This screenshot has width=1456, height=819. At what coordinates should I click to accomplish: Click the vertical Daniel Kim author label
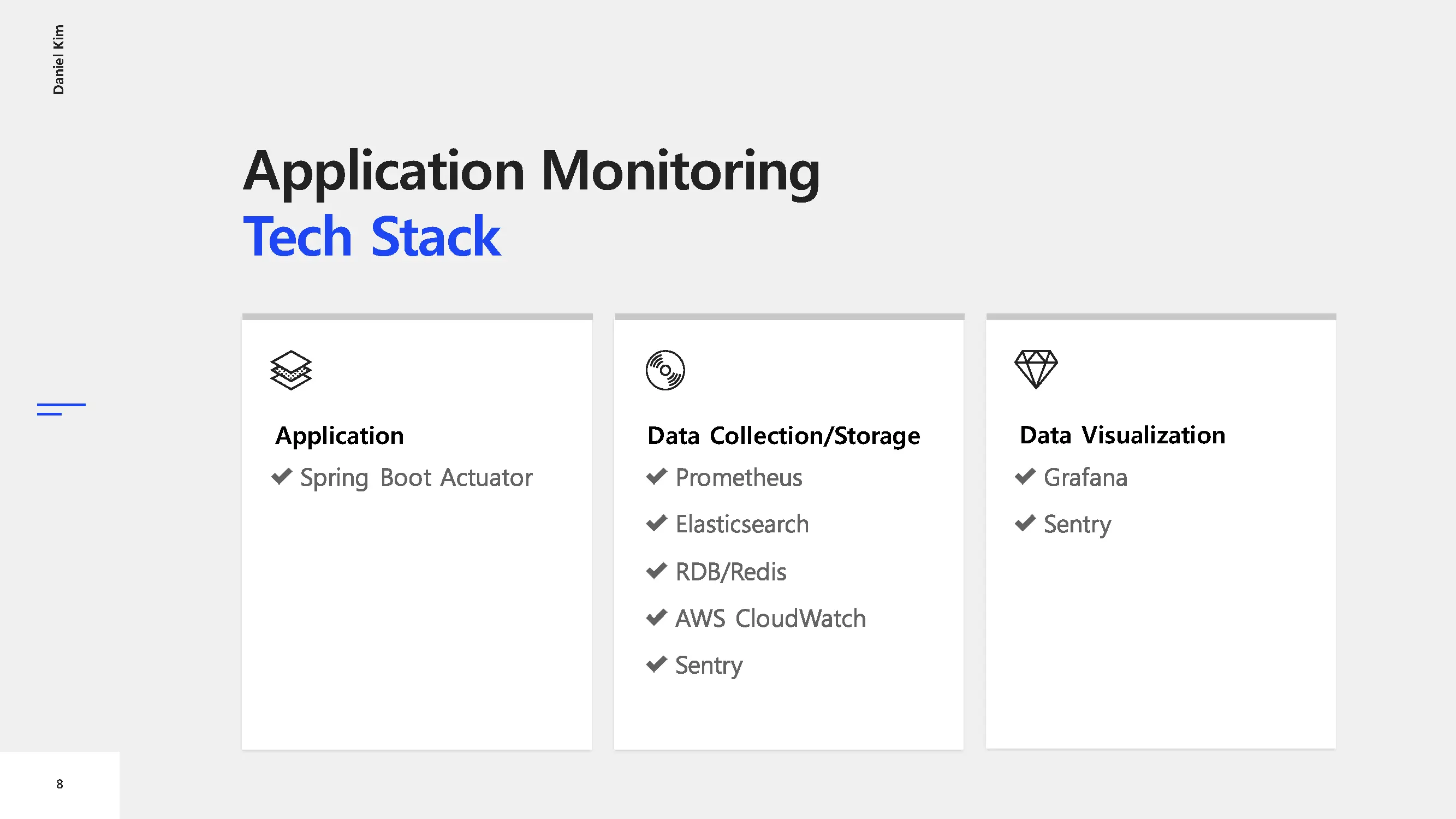tap(58, 60)
